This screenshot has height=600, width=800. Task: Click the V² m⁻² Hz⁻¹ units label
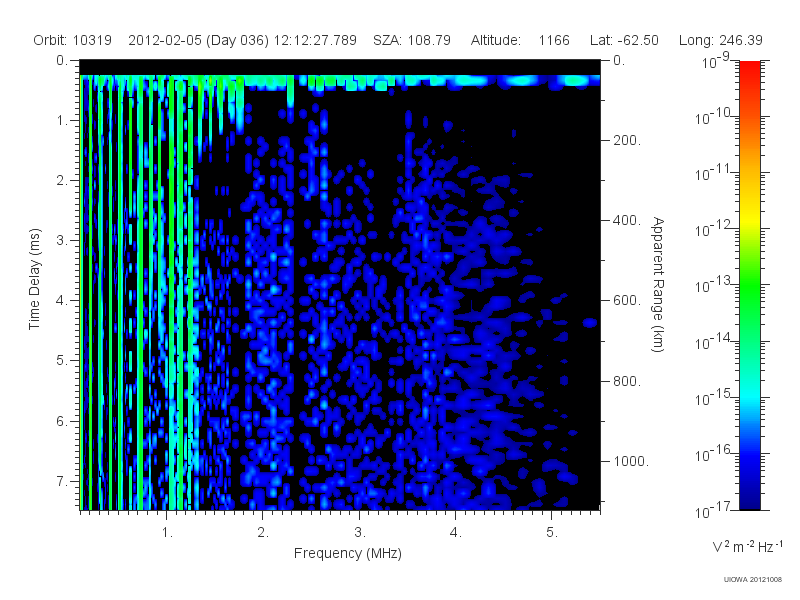point(747,546)
